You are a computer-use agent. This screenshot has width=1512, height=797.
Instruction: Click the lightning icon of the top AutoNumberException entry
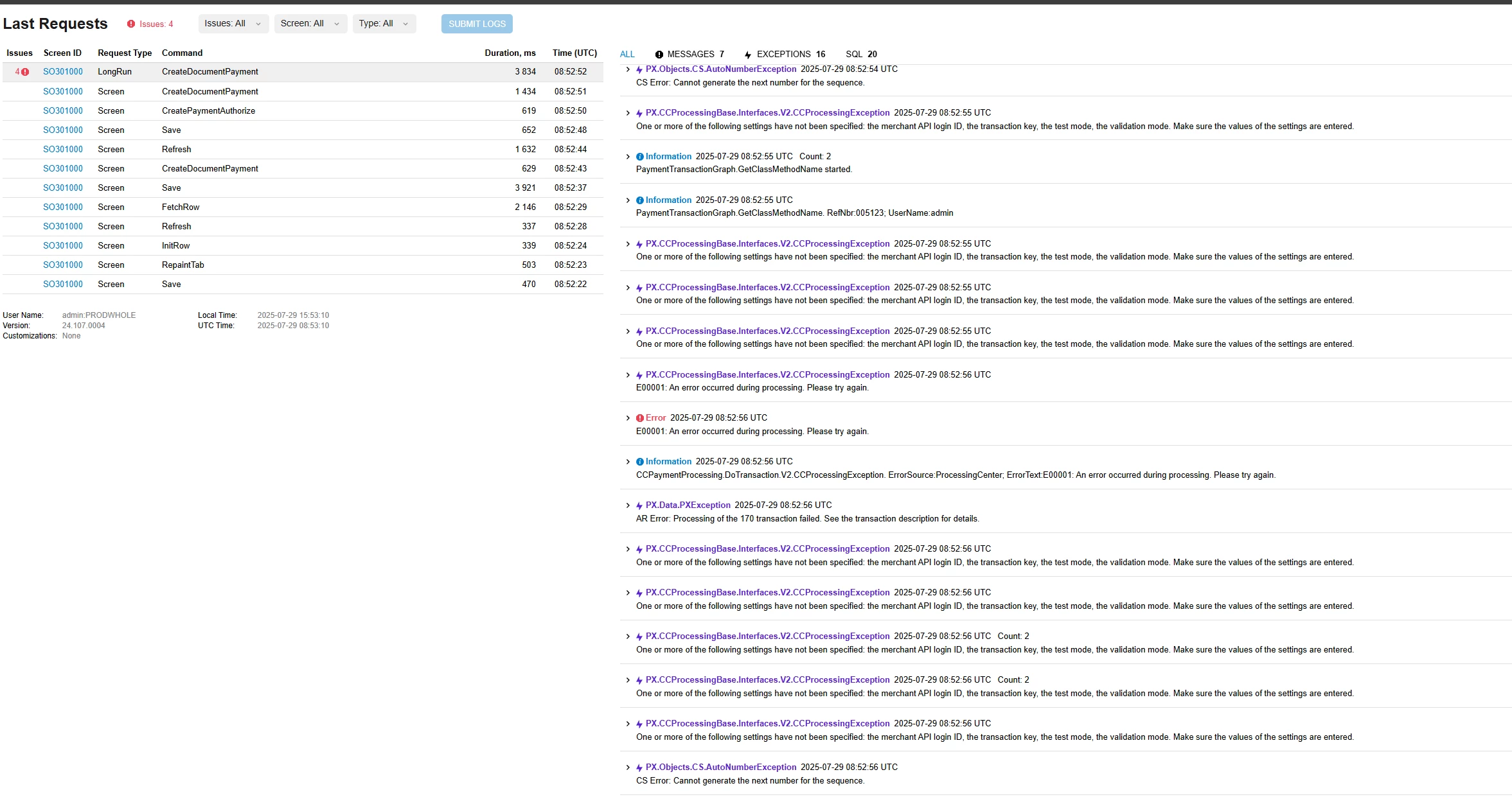pyautogui.click(x=639, y=69)
